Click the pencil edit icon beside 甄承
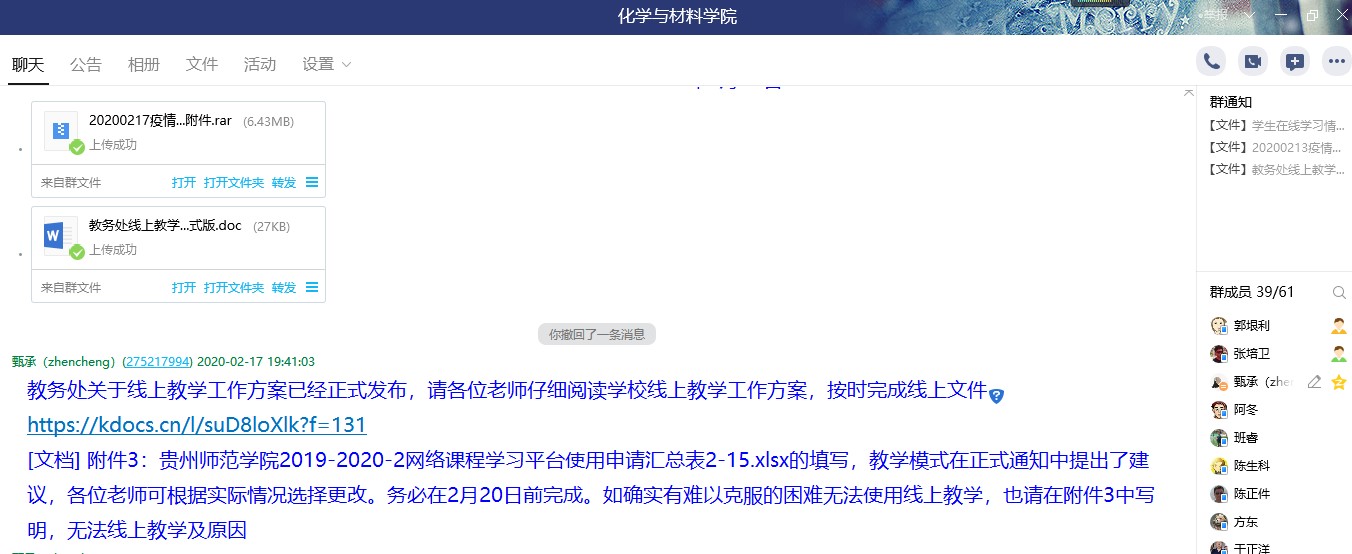 coord(1314,382)
